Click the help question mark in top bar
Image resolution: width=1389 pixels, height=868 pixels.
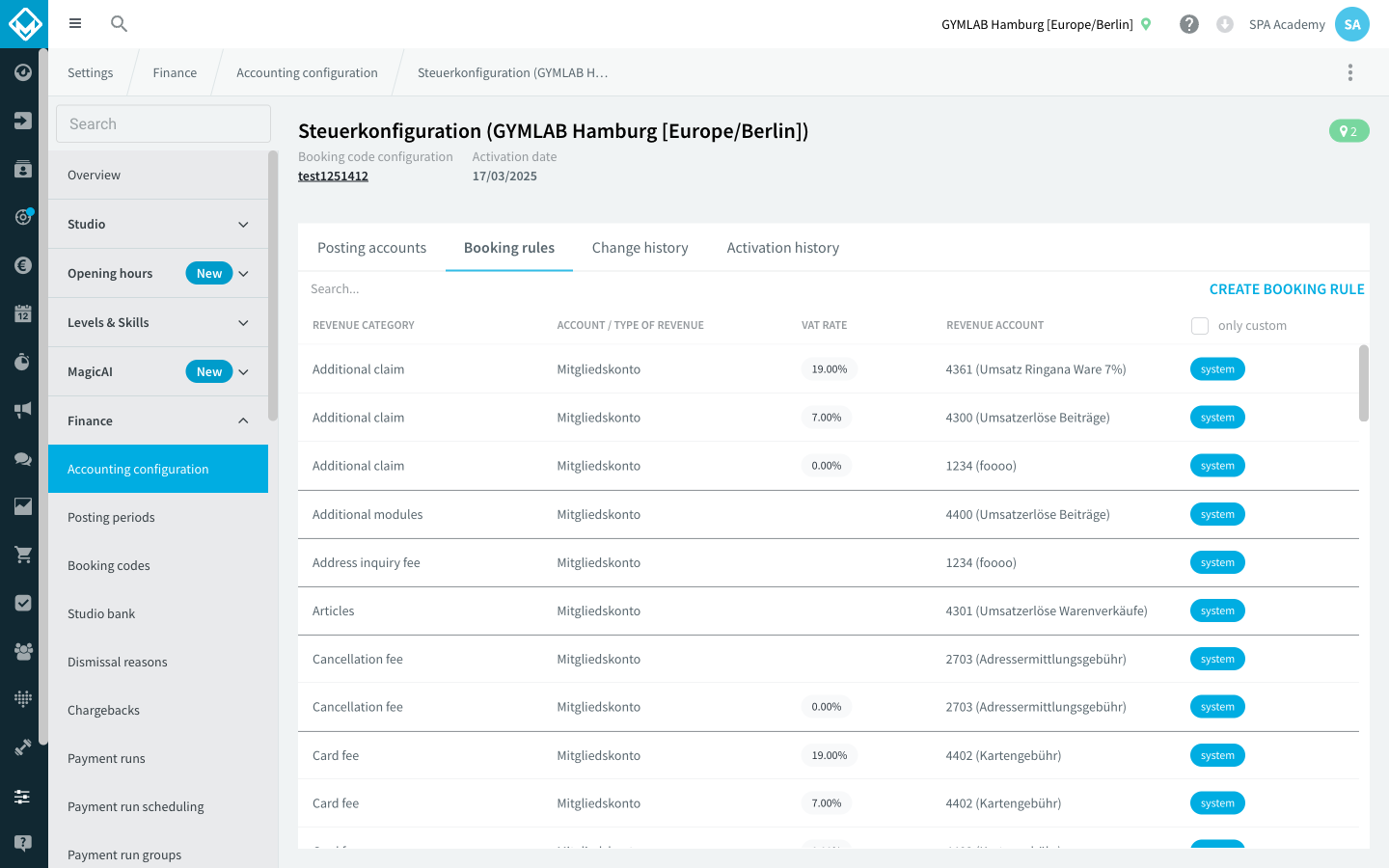coord(1189,24)
